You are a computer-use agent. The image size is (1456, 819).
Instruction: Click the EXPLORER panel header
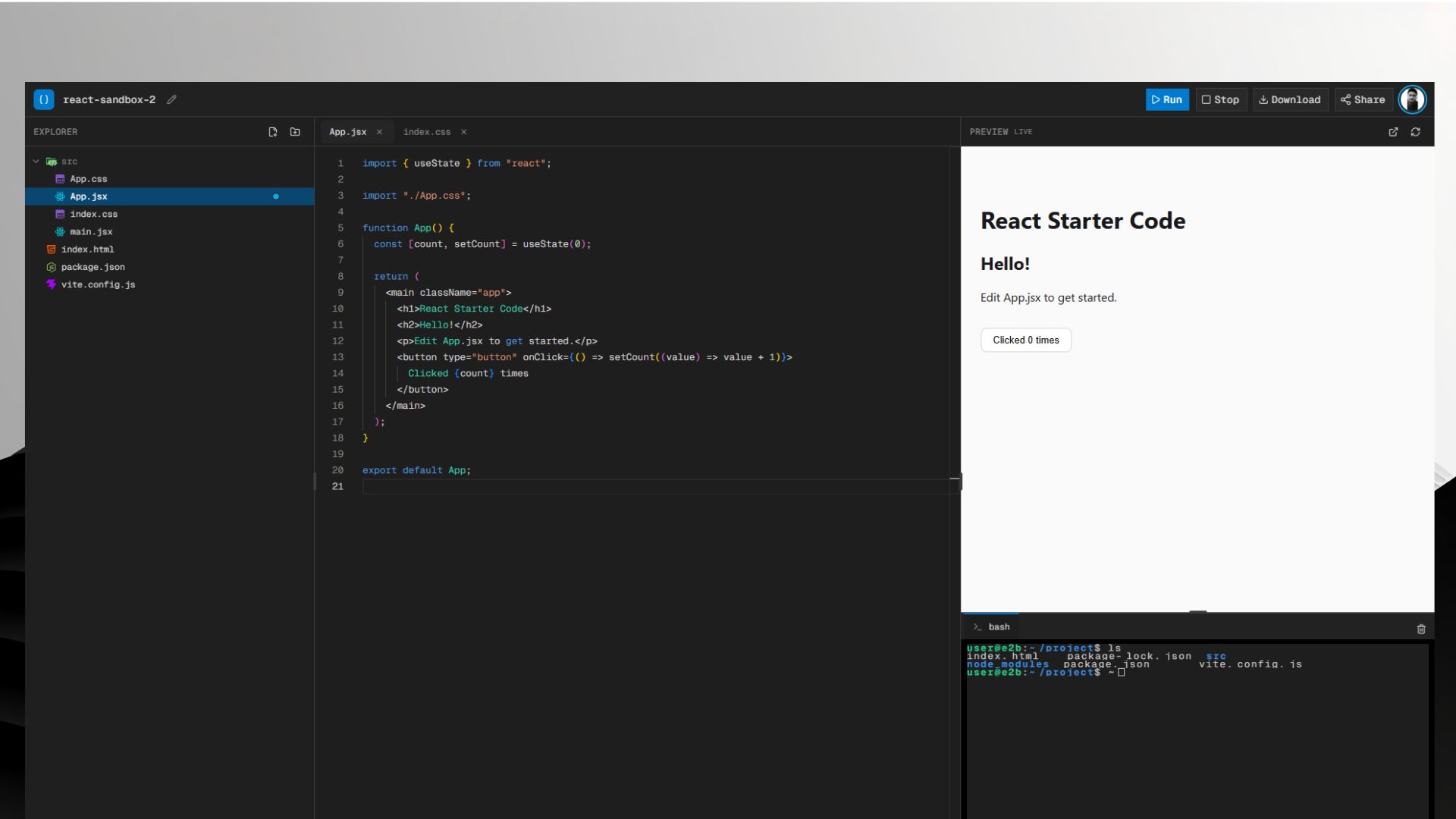point(55,132)
